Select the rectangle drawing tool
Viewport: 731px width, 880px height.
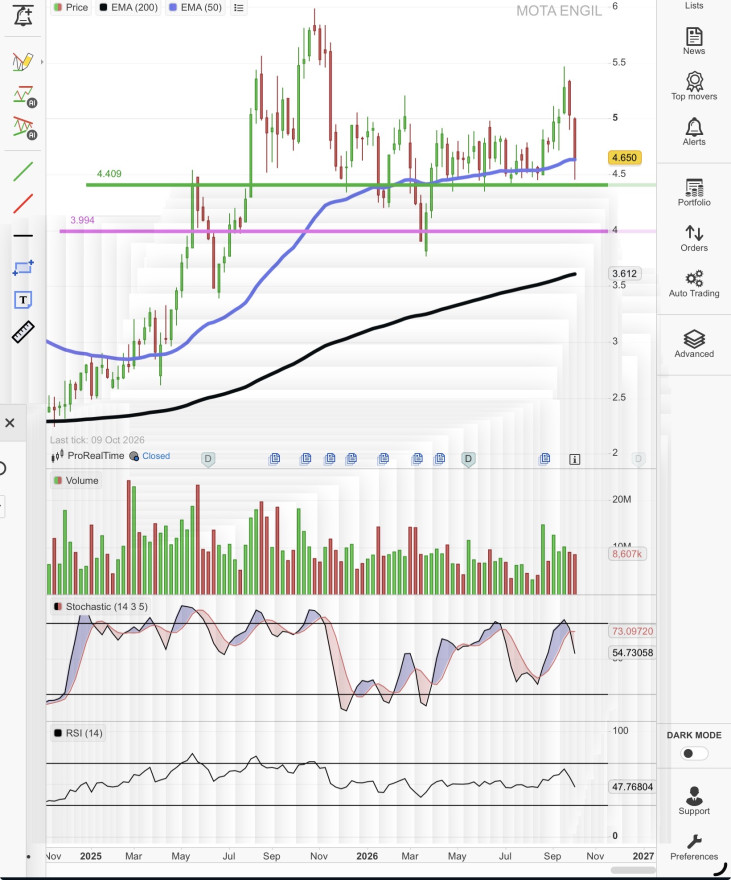[x=23, y=268]
